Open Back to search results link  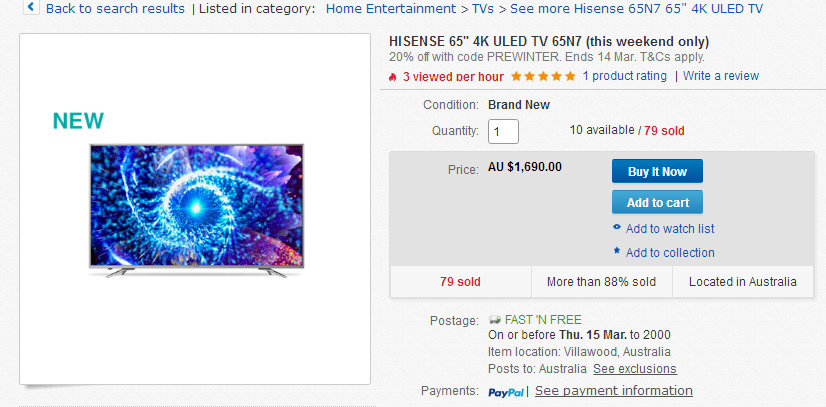pyautogui.click(x=115, y=8)
